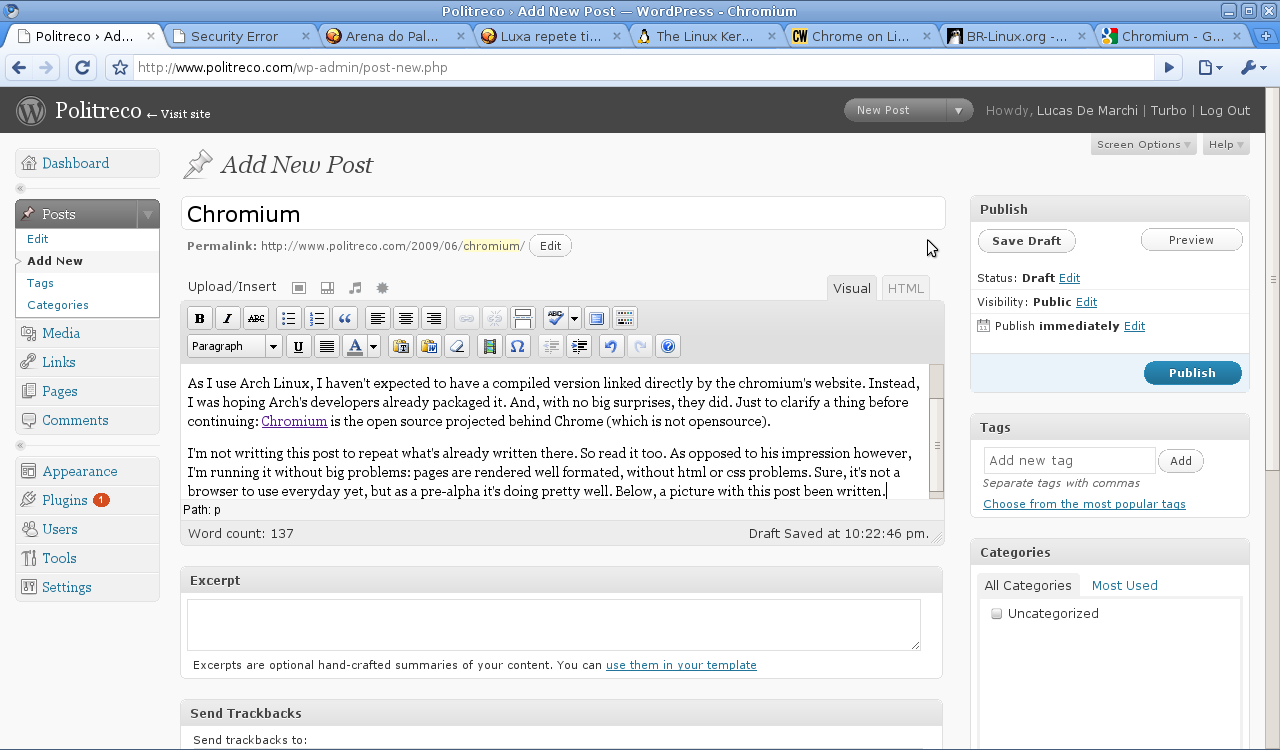Switch to the Visual editor tab
Image resolution: width=1280 pixels, height=750 pixels.
click(x=852, y=288)
